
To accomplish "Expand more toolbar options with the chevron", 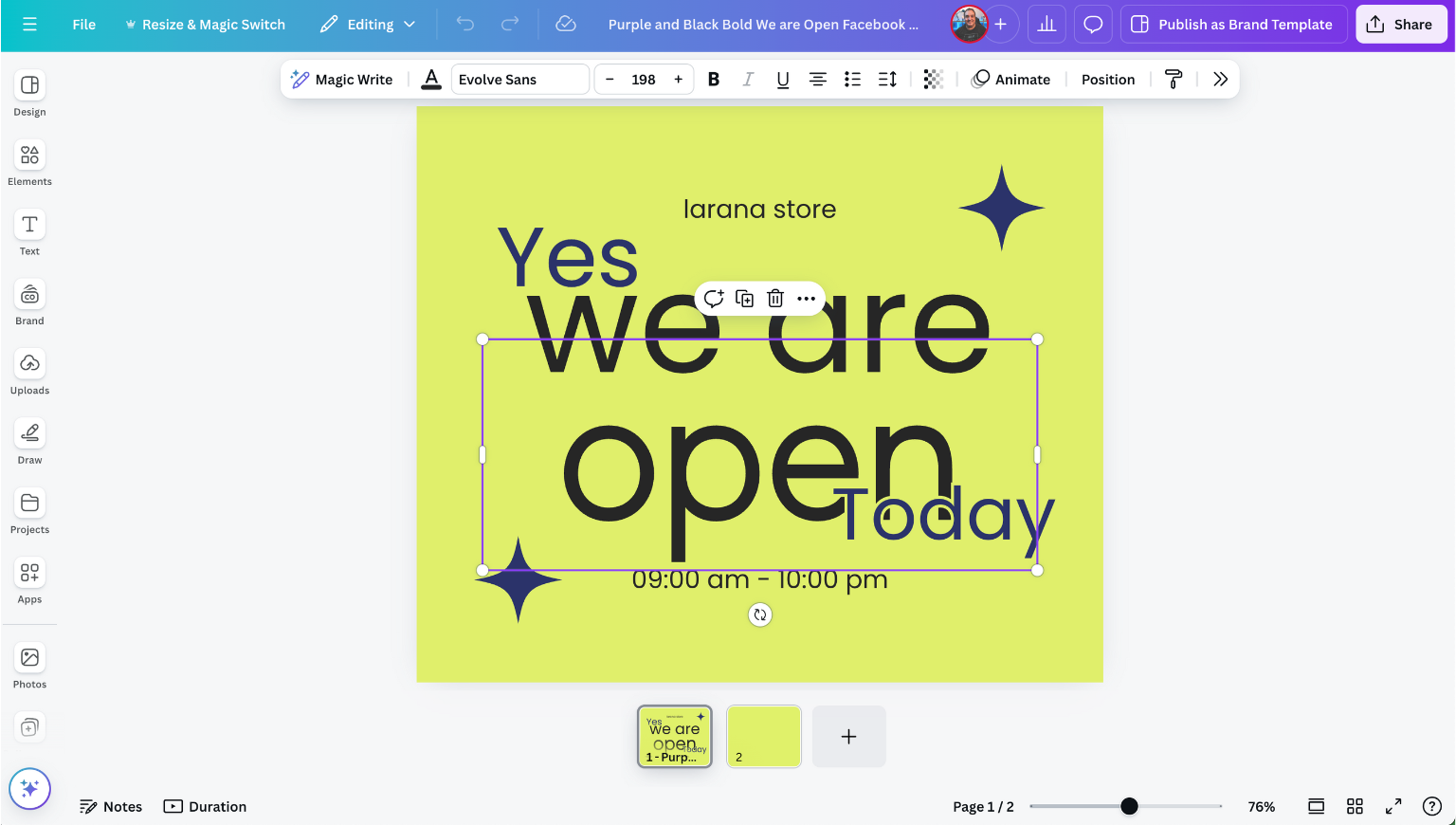I will (1221, 79).
